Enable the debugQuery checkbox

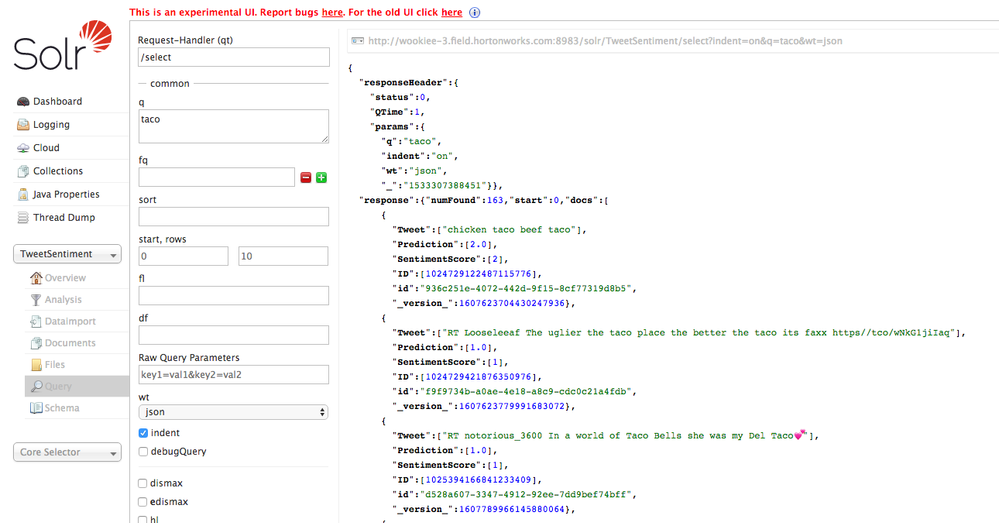pyautogui.click(x=144, y=452)
